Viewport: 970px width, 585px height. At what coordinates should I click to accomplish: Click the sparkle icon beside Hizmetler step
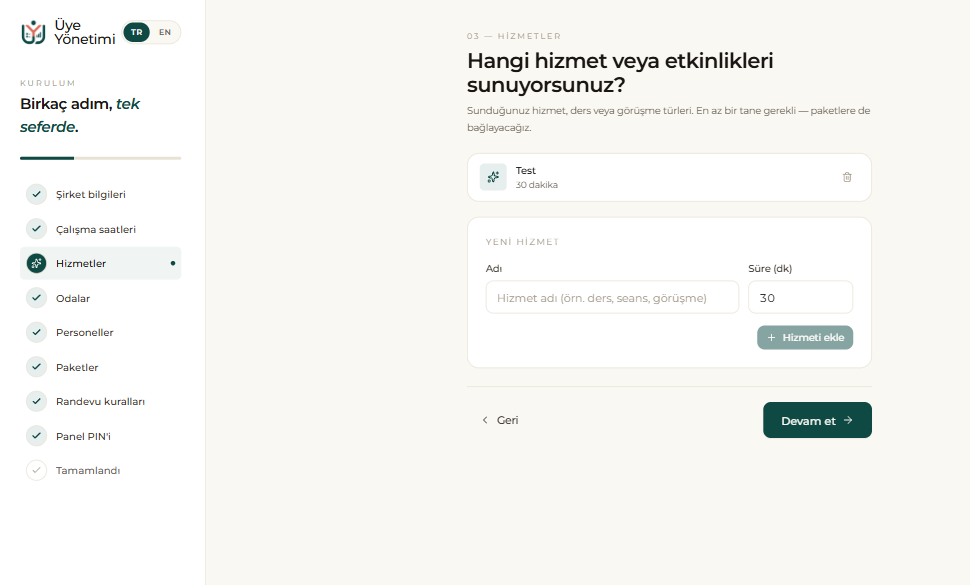[x=36, y=263]
